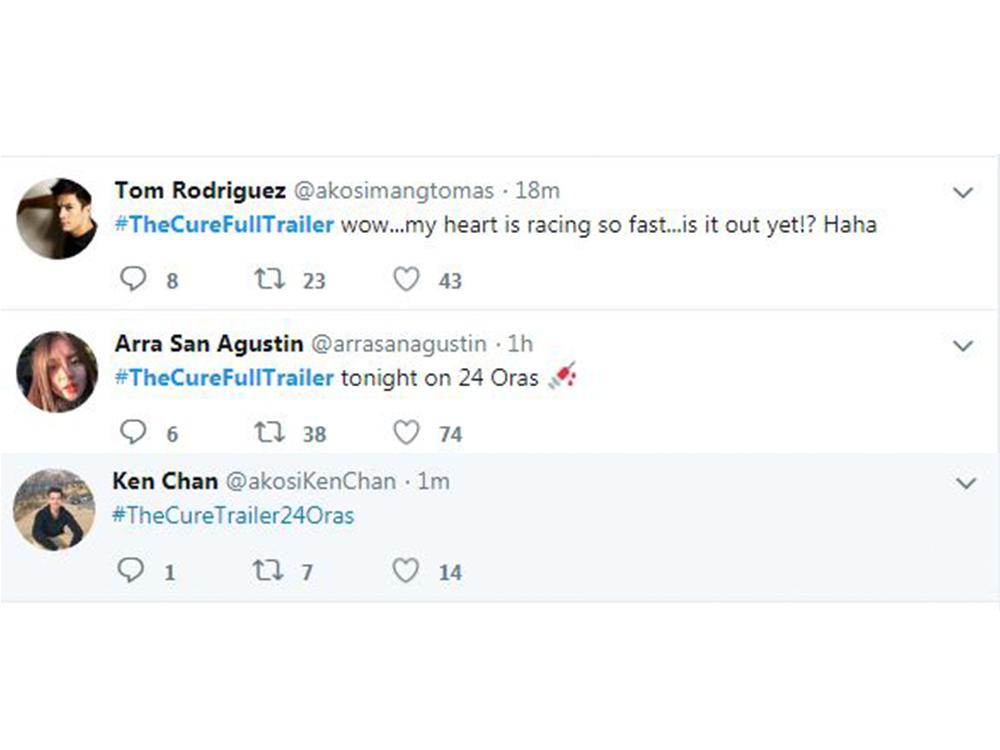The width and height of the screenshot is (1000, 750).
Task: Reply to Arra San Agustin's tweet
Action: pos(133,432)
